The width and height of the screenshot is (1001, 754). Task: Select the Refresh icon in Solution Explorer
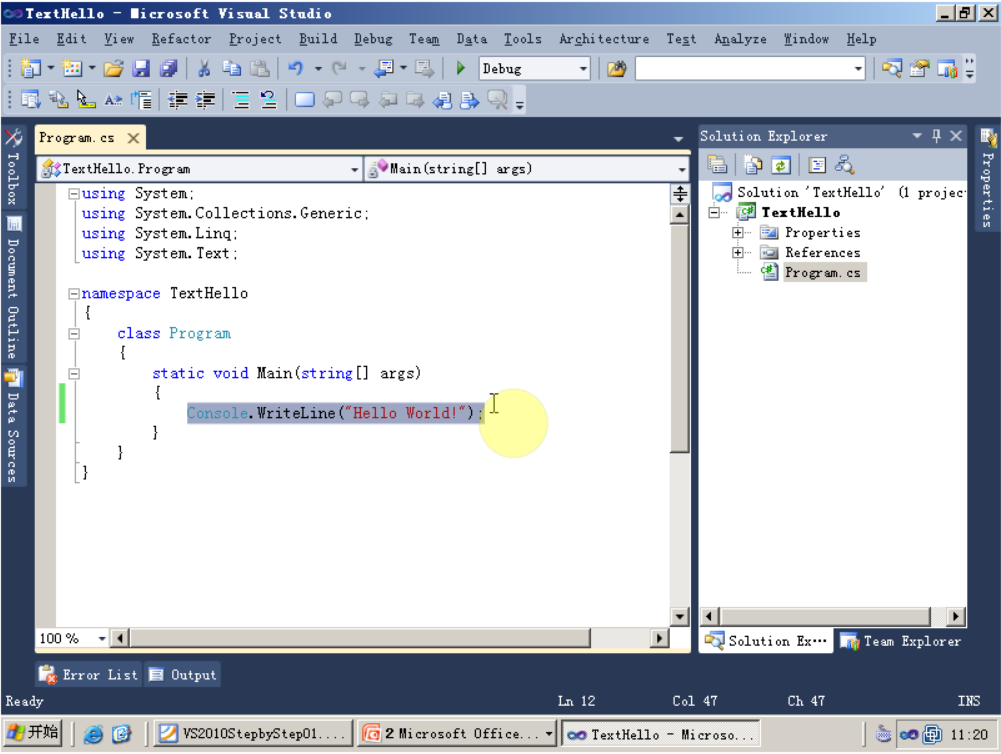coord(781,164)
